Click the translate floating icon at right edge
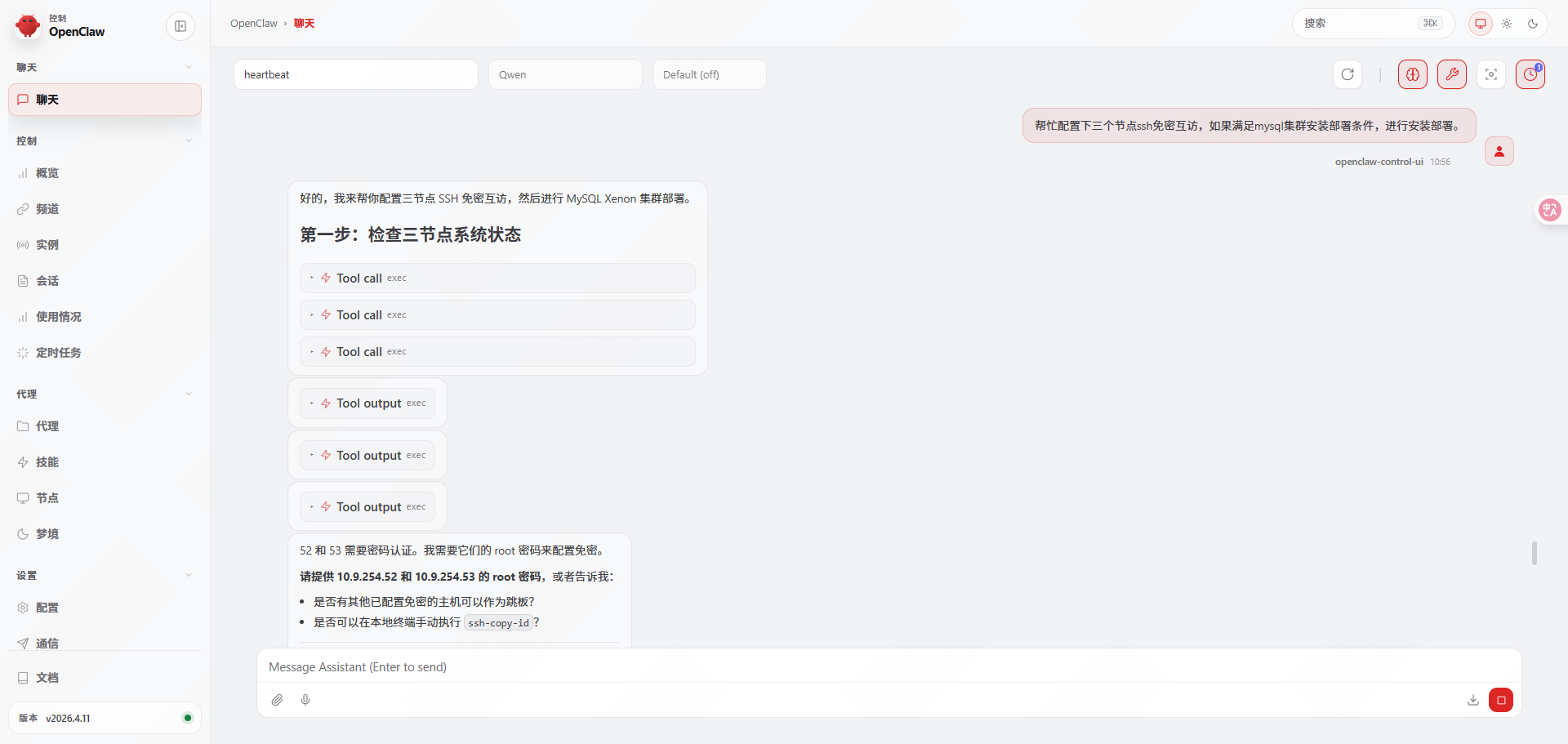This screenshot has height=744, width=1568. (1549, 210)
